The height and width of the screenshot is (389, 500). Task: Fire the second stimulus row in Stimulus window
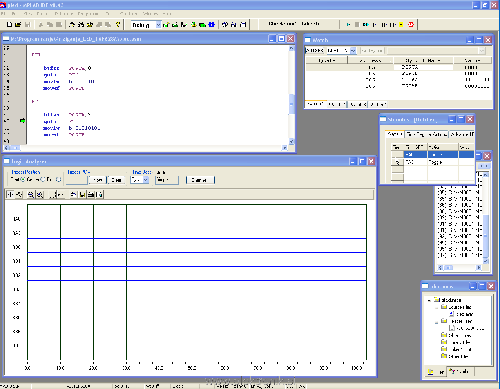[397, 162]
